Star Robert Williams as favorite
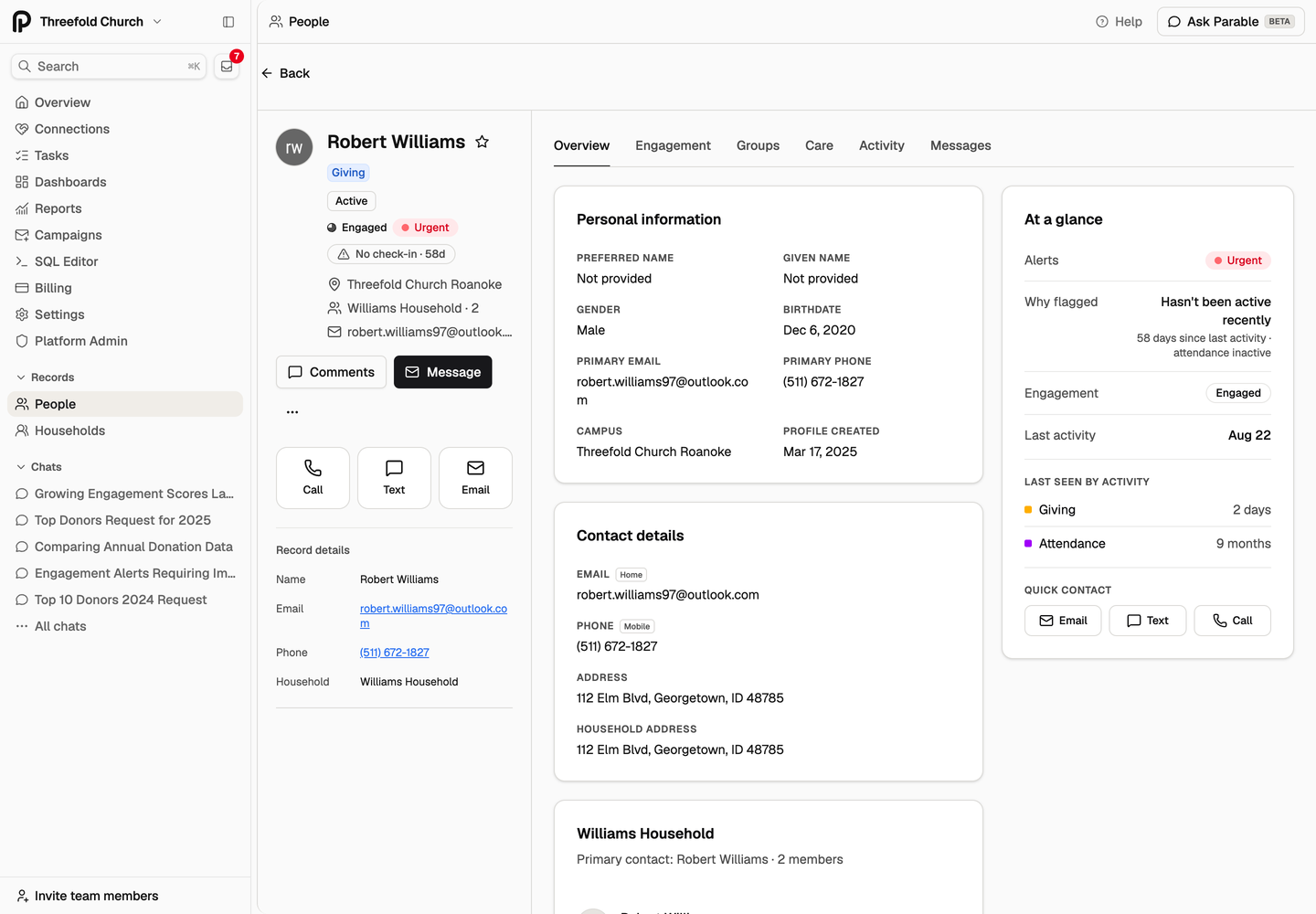The height and width of the screenshot is (914, 1316). [483, 142]
